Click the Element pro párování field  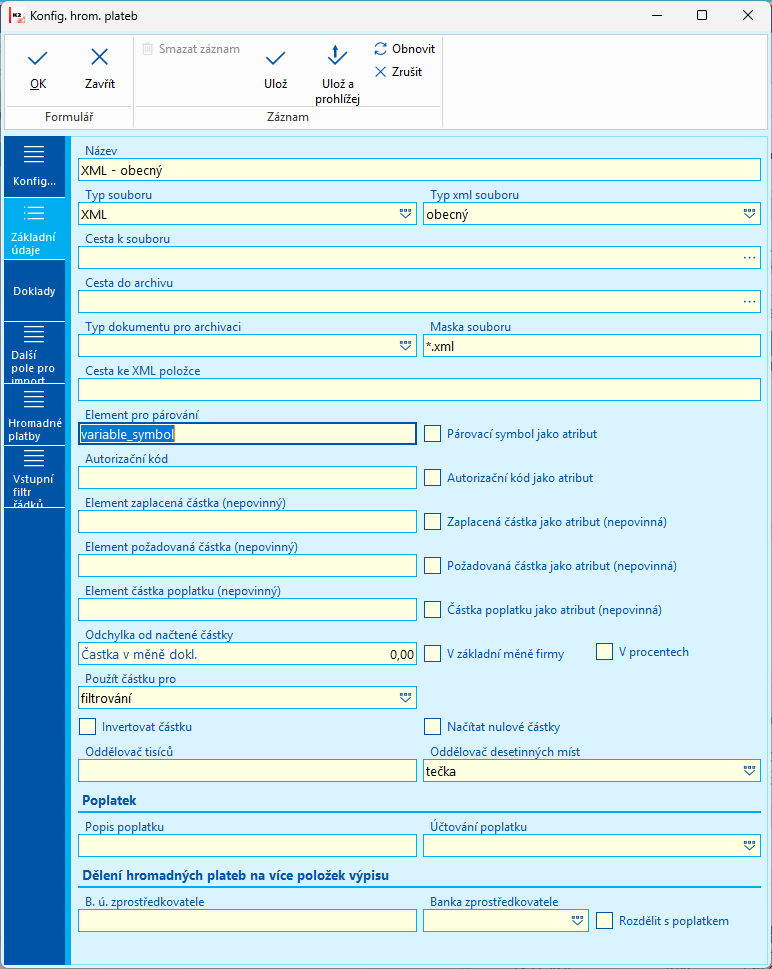coord(247,434)
